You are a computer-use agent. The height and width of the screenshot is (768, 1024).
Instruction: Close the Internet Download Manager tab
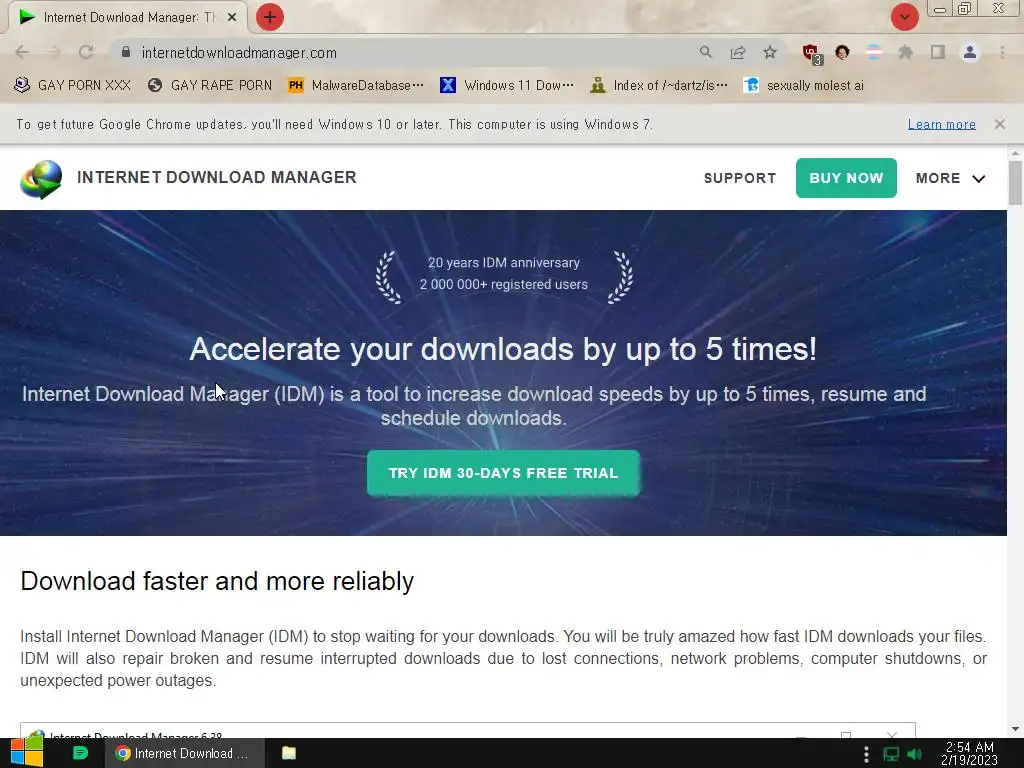point(232,18)
